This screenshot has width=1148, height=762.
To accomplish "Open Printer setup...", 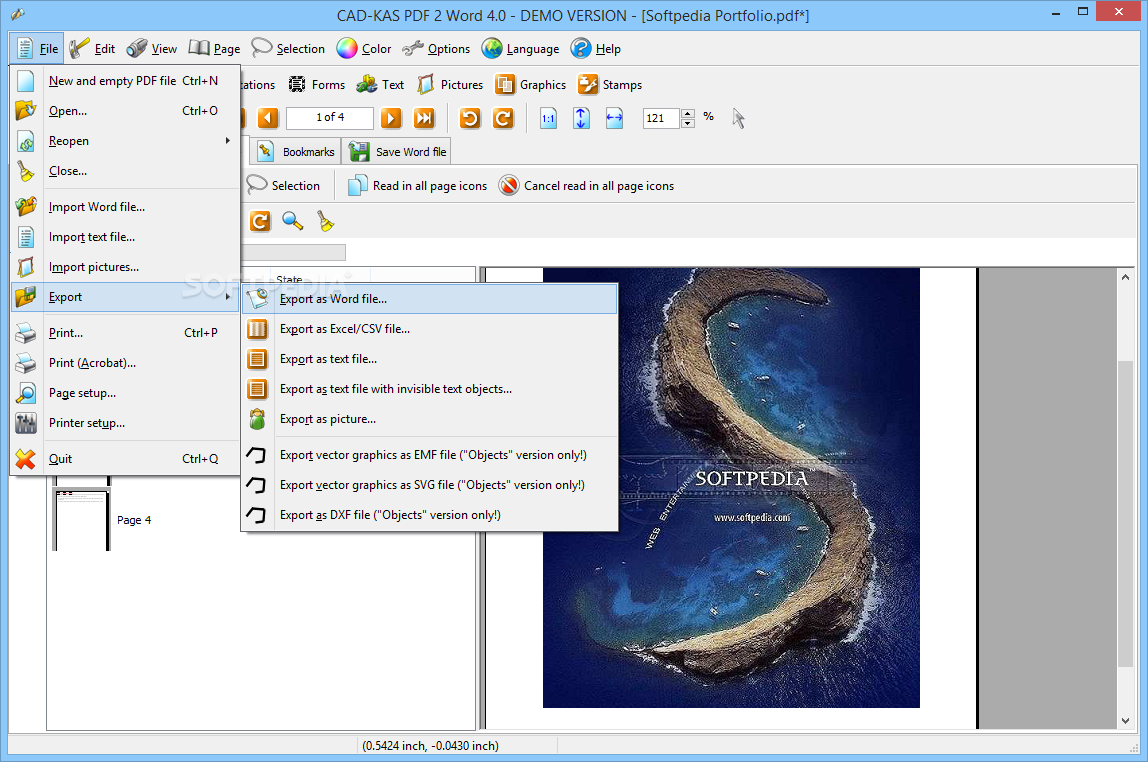I will (x=125, y=423).
